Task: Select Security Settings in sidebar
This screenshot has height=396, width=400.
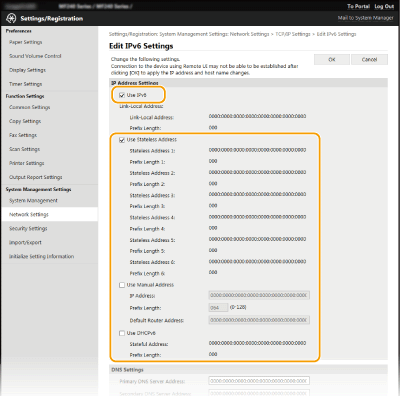Action: pos(28,228)
